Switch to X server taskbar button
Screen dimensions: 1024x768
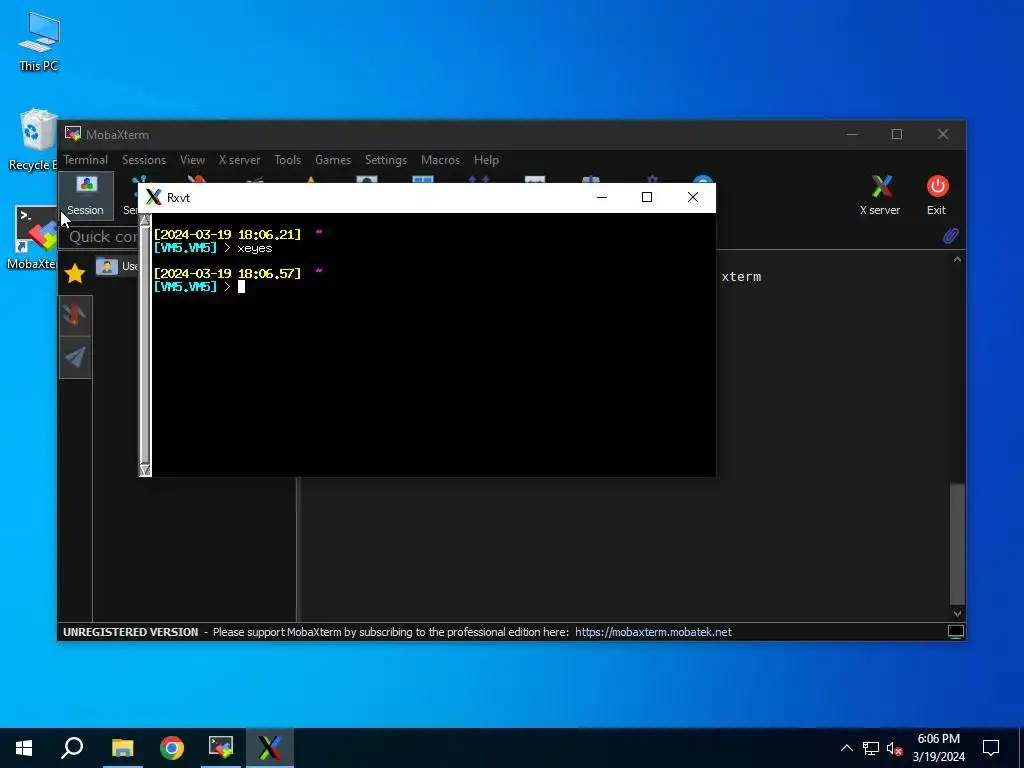[270, 748]
